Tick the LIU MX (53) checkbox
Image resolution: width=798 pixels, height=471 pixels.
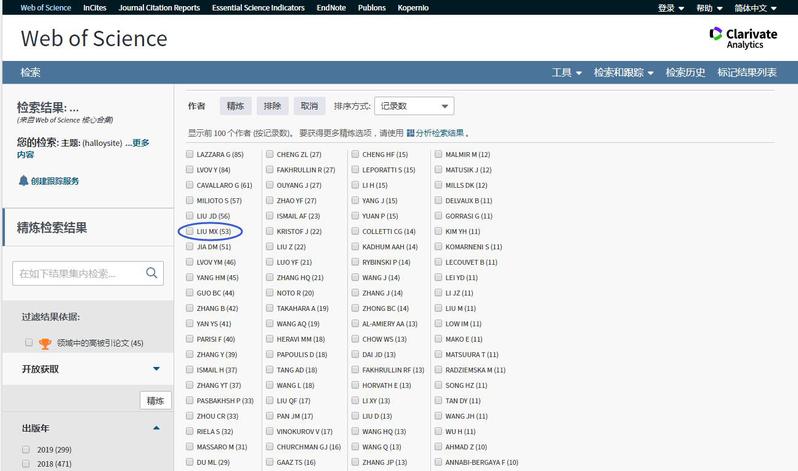pyautogui.click(x=190, y=231)
